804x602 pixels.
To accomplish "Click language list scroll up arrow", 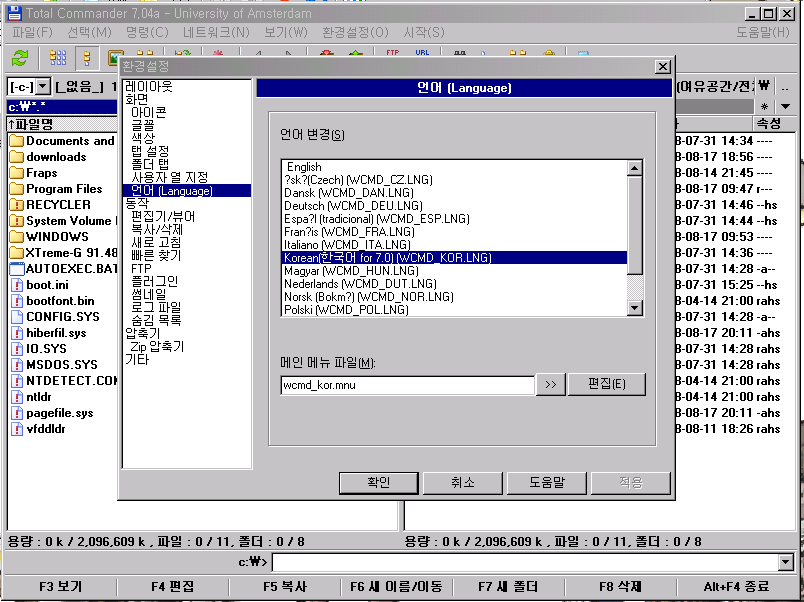I will click(x=635, y=168).
